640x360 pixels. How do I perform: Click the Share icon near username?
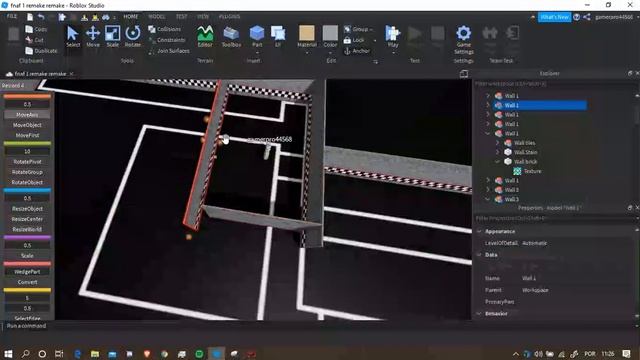pos(587,17)
